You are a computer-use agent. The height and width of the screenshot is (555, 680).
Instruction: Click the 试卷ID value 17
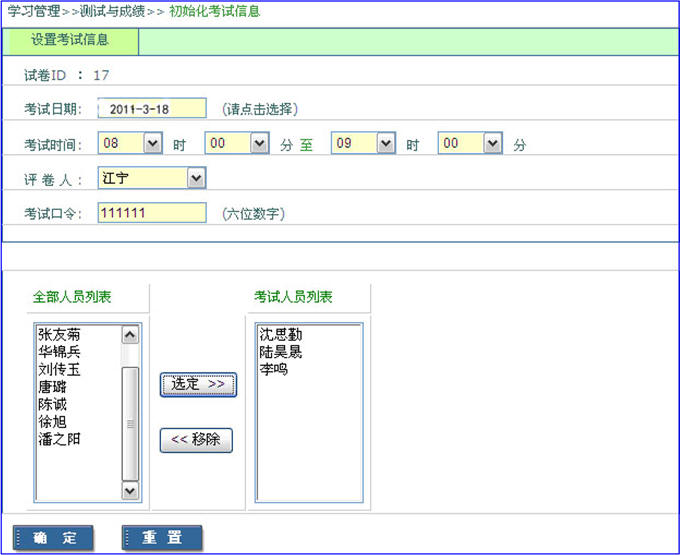101,75
